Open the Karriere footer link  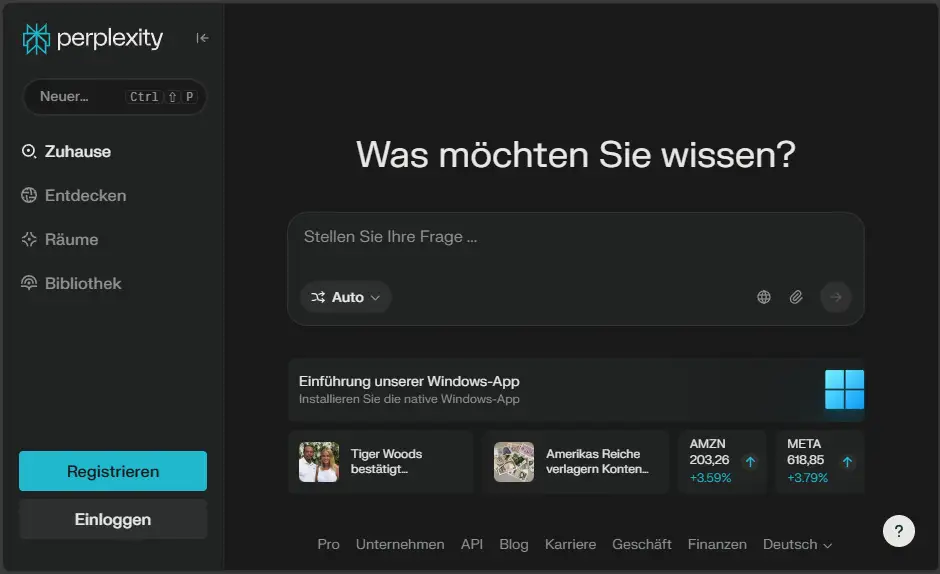(x=570, y=545)
